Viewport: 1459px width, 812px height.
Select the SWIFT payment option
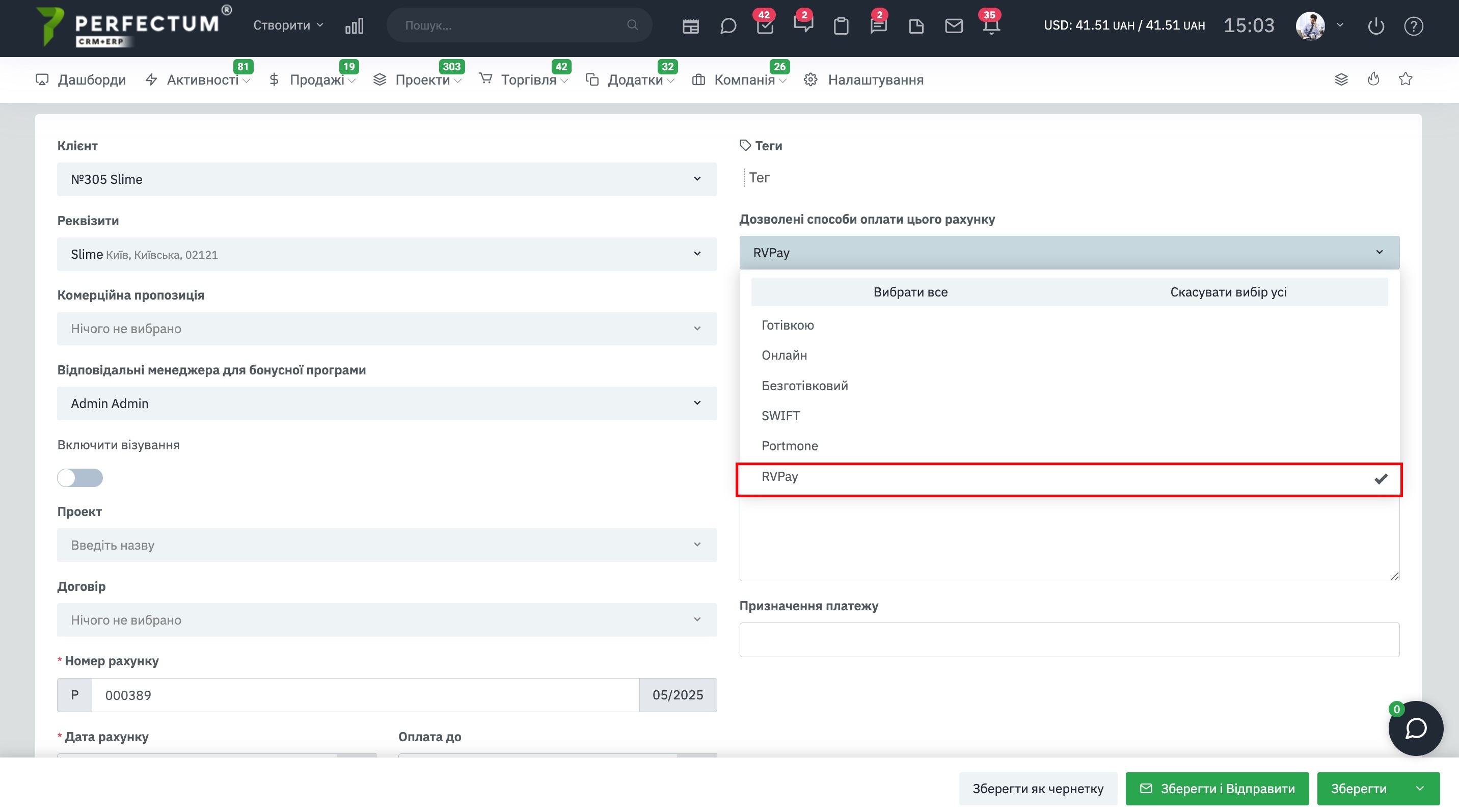click(1069, 416)
